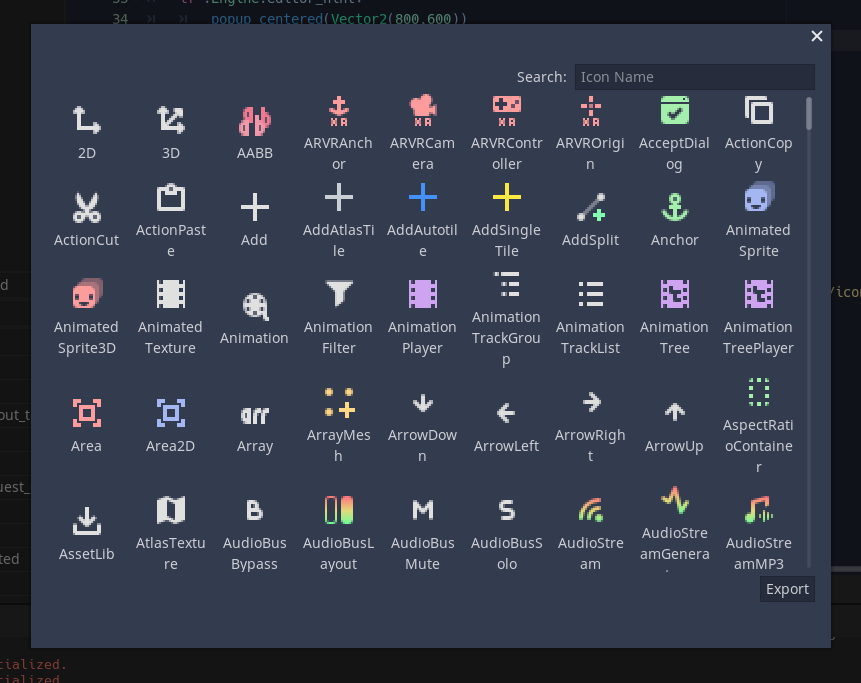The height and width of the screenshot is (683, 861).
Task: Select the yellow AddSingleTile icon
Action: click(x=507, y=198)
